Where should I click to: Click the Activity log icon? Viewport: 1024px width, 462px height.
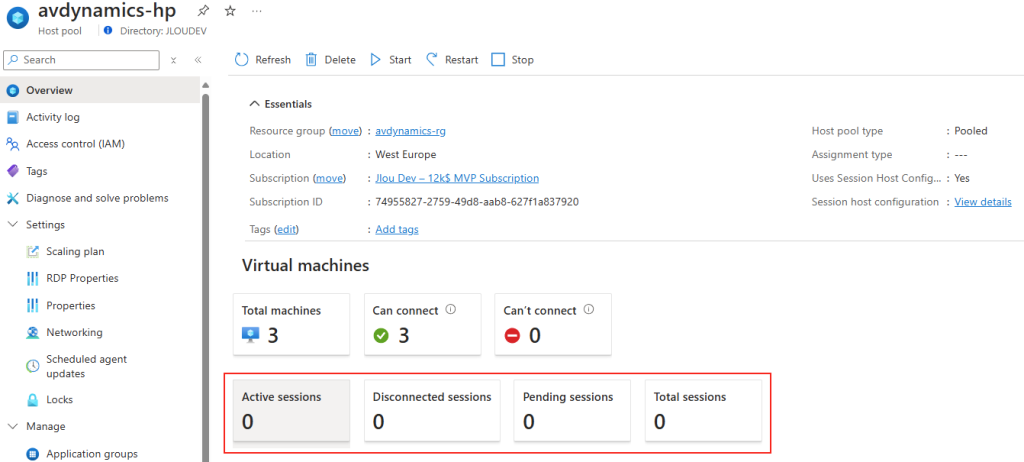13,118
